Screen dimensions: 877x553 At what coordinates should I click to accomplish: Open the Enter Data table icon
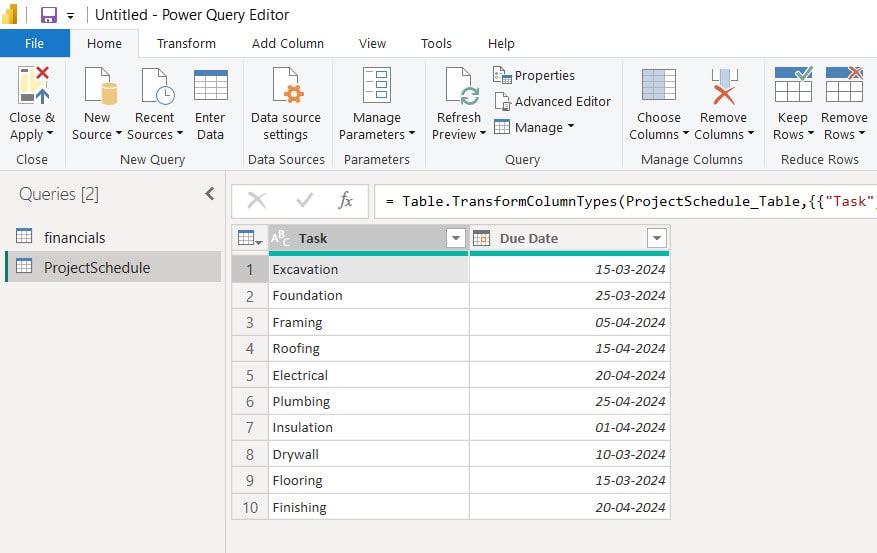(x=210, y=85)
